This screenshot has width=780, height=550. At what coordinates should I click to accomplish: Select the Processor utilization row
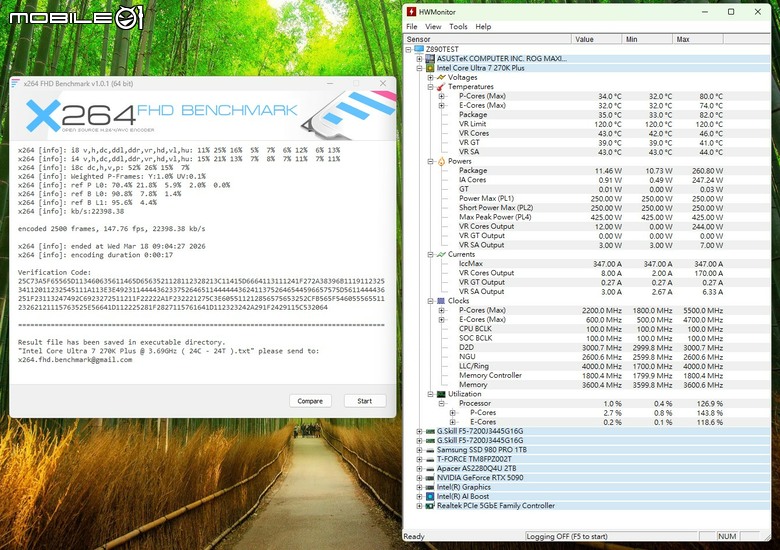[x=588, y=403]
